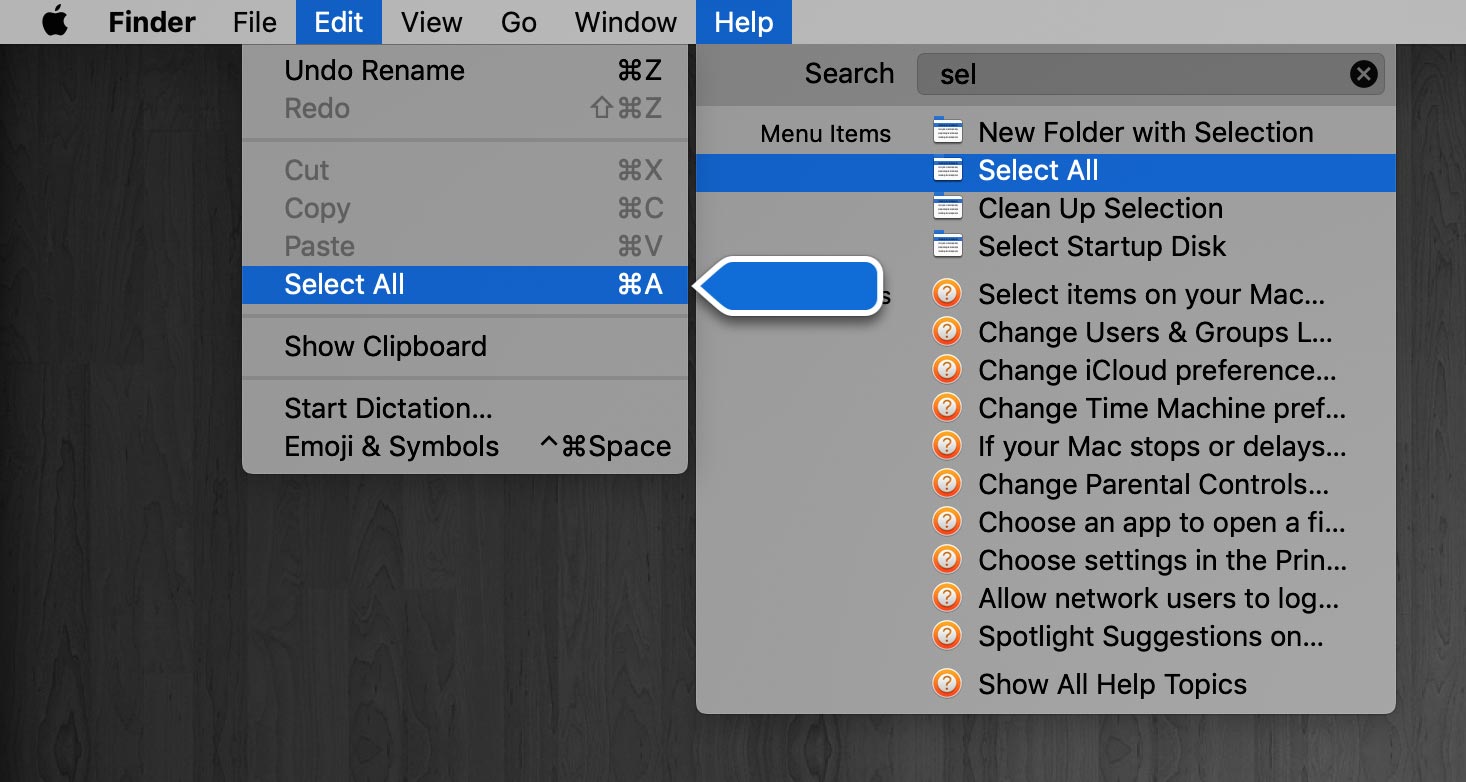Choose Show Clipboard in Edit menu
This screenshot has width=1466, height=782.
(x=385, y=347)
